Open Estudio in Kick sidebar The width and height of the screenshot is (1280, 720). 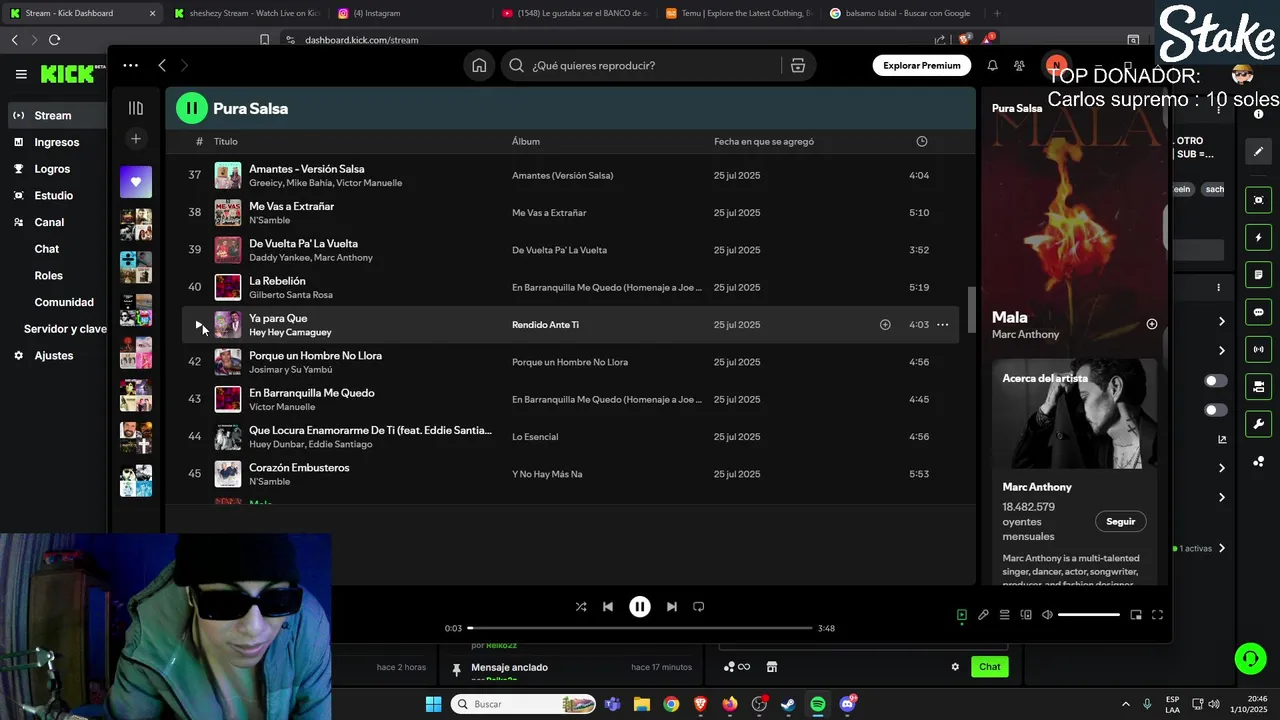pos(54,195)
